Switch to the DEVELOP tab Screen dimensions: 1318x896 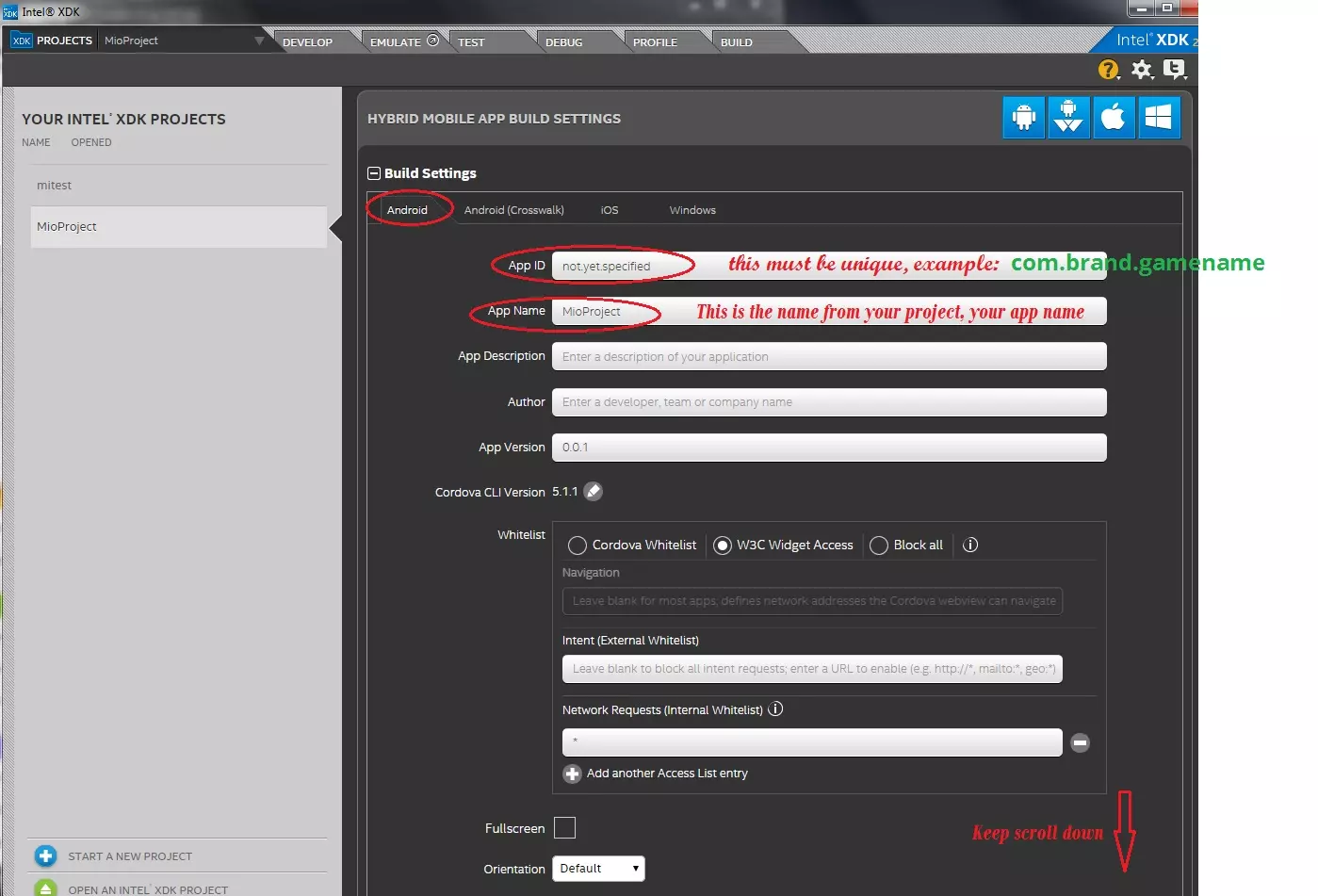click(307, 42)
